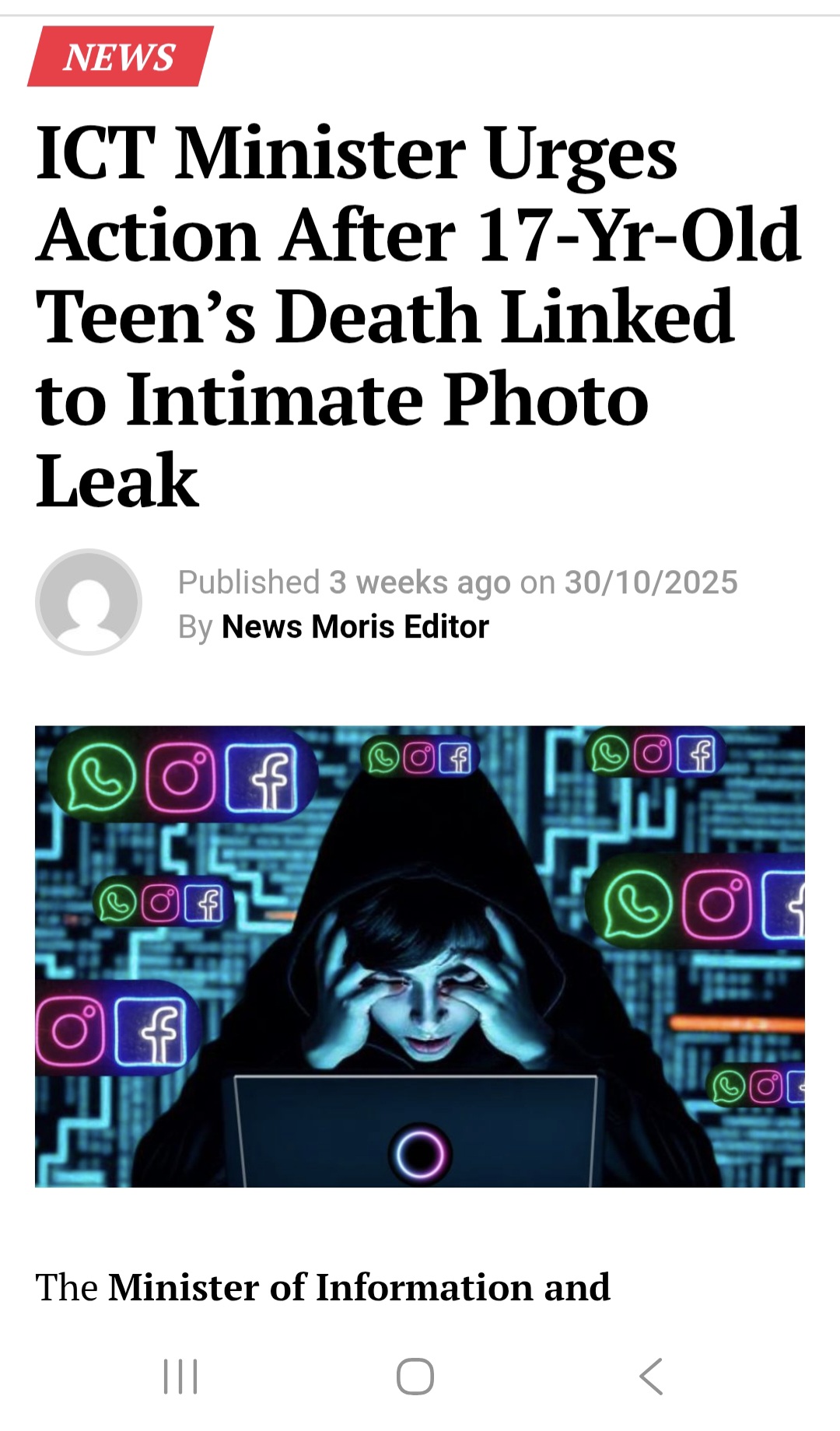Screen dimensions: 840x1431
Task: Click the glowing purple ring on the laptop
Action: coord(420,1154)
